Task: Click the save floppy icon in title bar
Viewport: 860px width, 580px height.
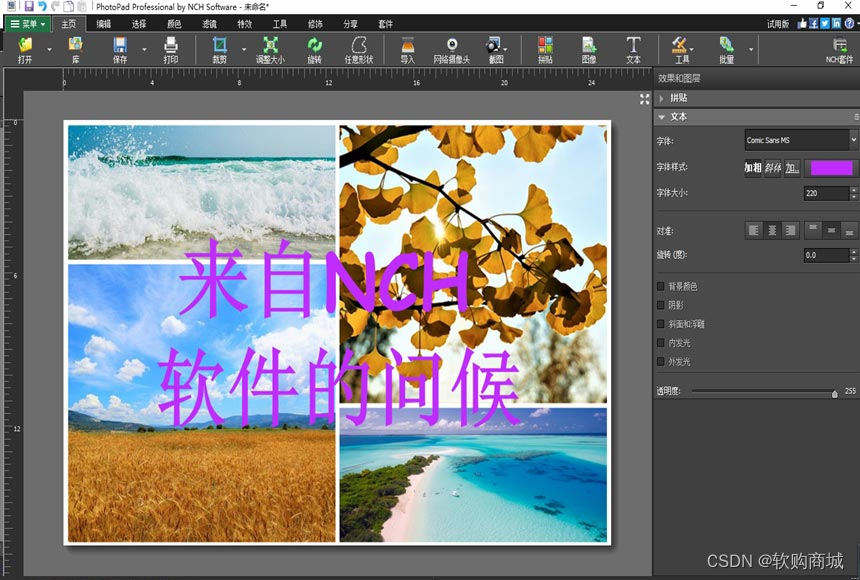Action: (x=29, y=7)
